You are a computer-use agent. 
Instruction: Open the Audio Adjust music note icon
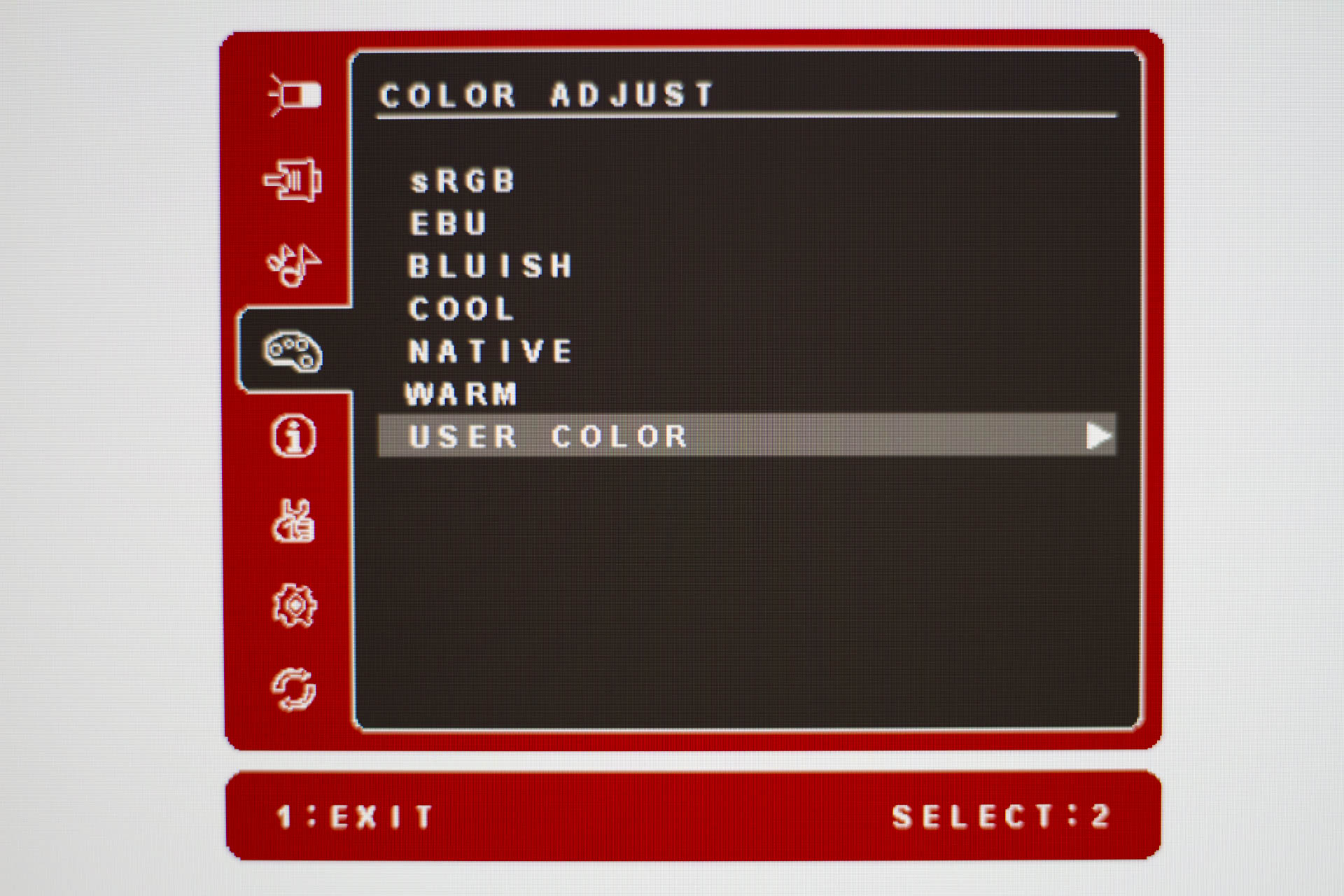pos(293,265)
